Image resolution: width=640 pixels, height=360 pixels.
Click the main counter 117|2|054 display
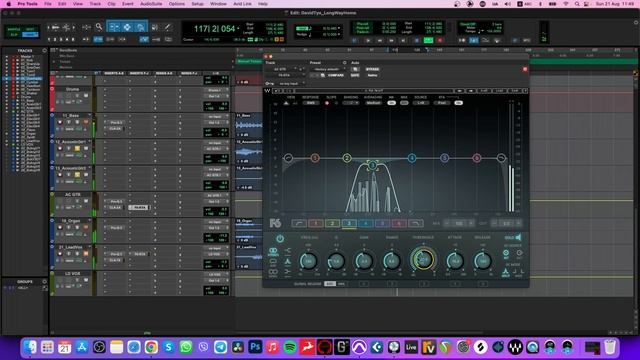pyautogui.click(x=214, y=29)
